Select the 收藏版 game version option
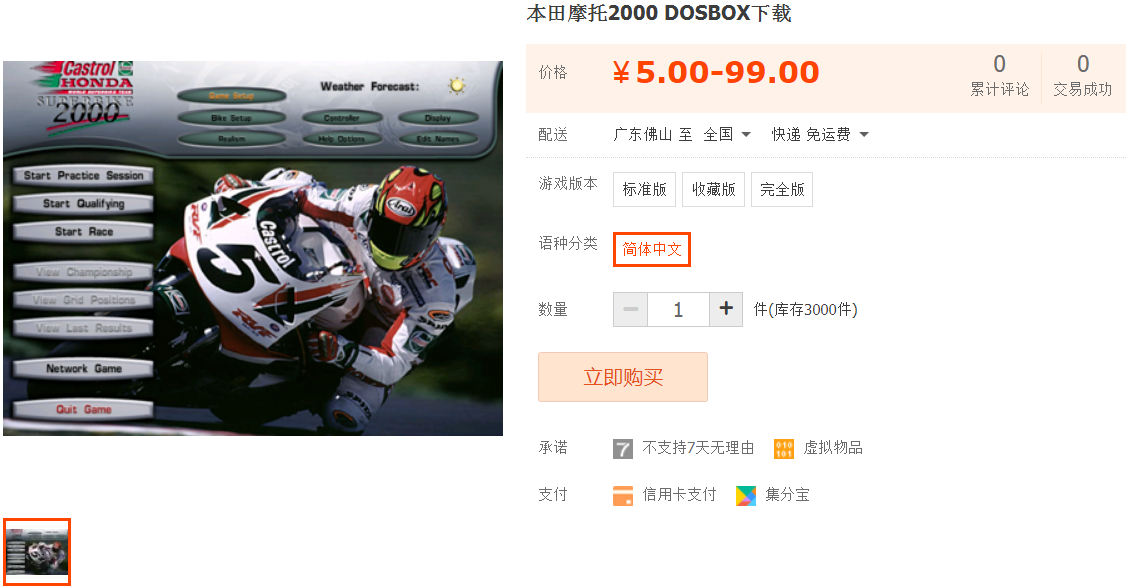Image resolution: width=1131 pixels, height=588 pixels. (x=713, y=190)
